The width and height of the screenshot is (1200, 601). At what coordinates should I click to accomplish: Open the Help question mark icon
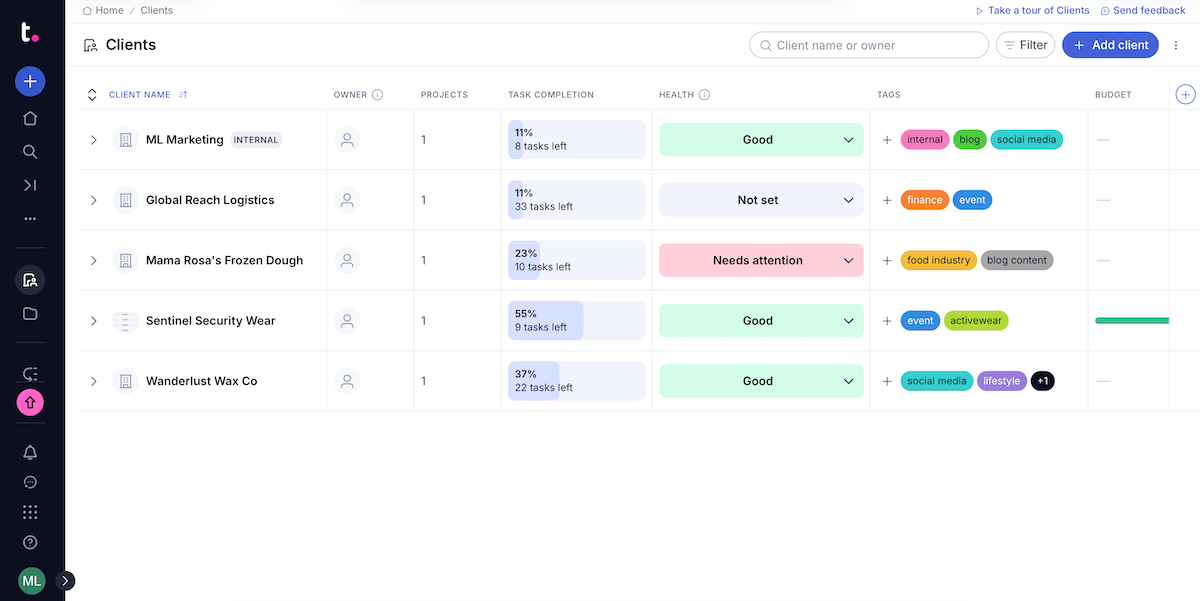tap(30, 541)
